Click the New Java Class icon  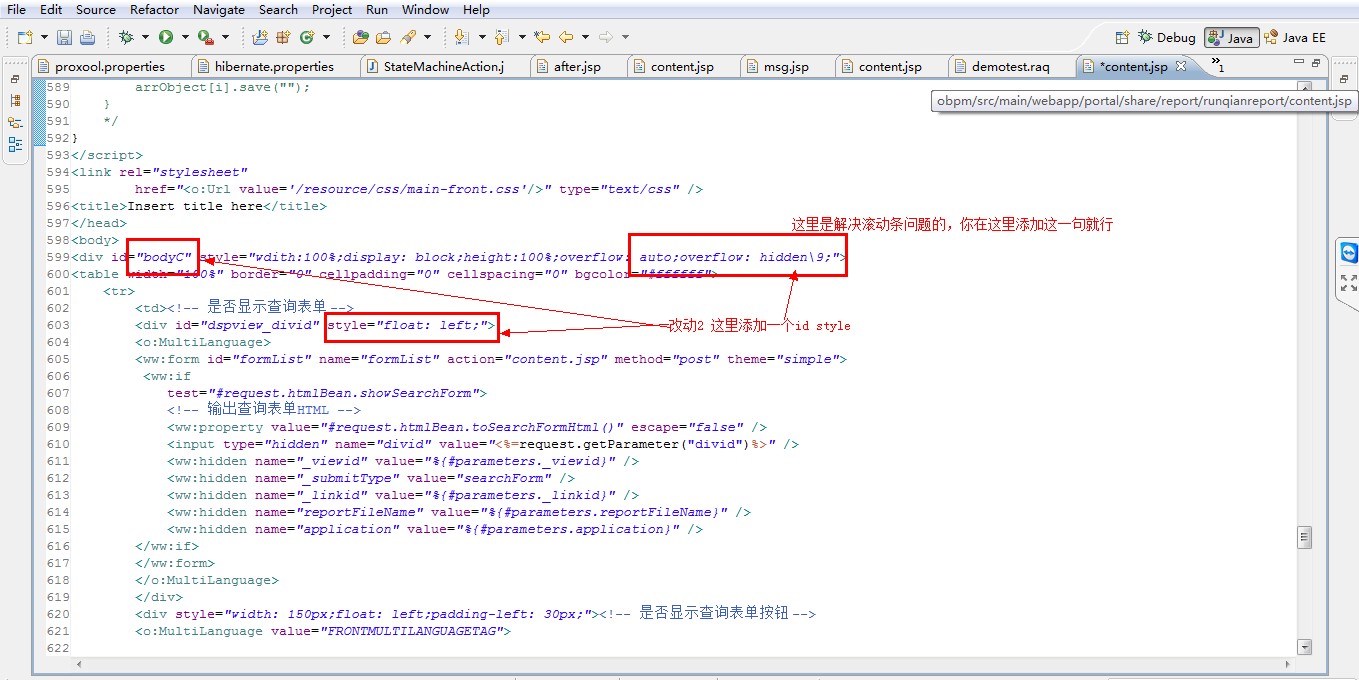[306, 37]
